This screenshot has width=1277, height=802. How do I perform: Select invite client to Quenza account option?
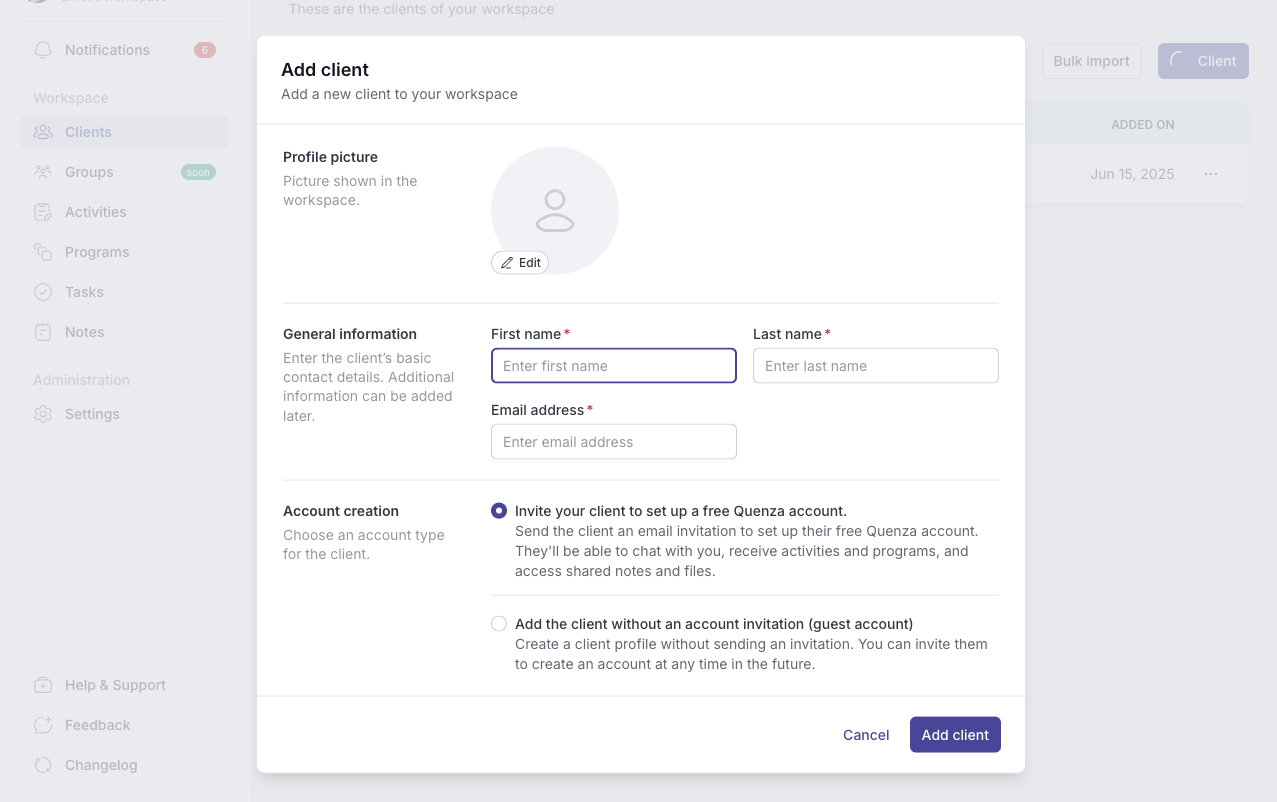pyautogui.click(x=499, y=511)
